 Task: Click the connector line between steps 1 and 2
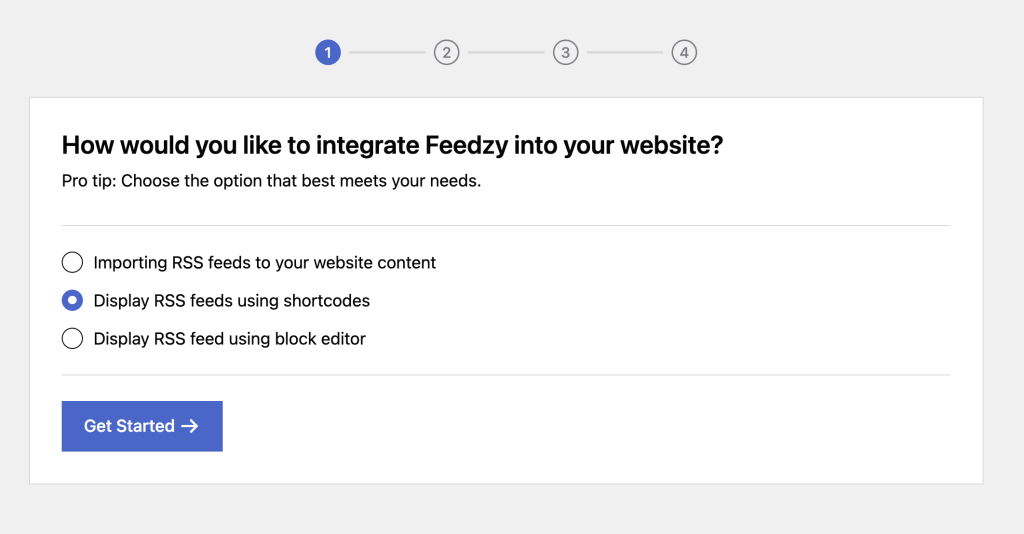tap(387, 52)
